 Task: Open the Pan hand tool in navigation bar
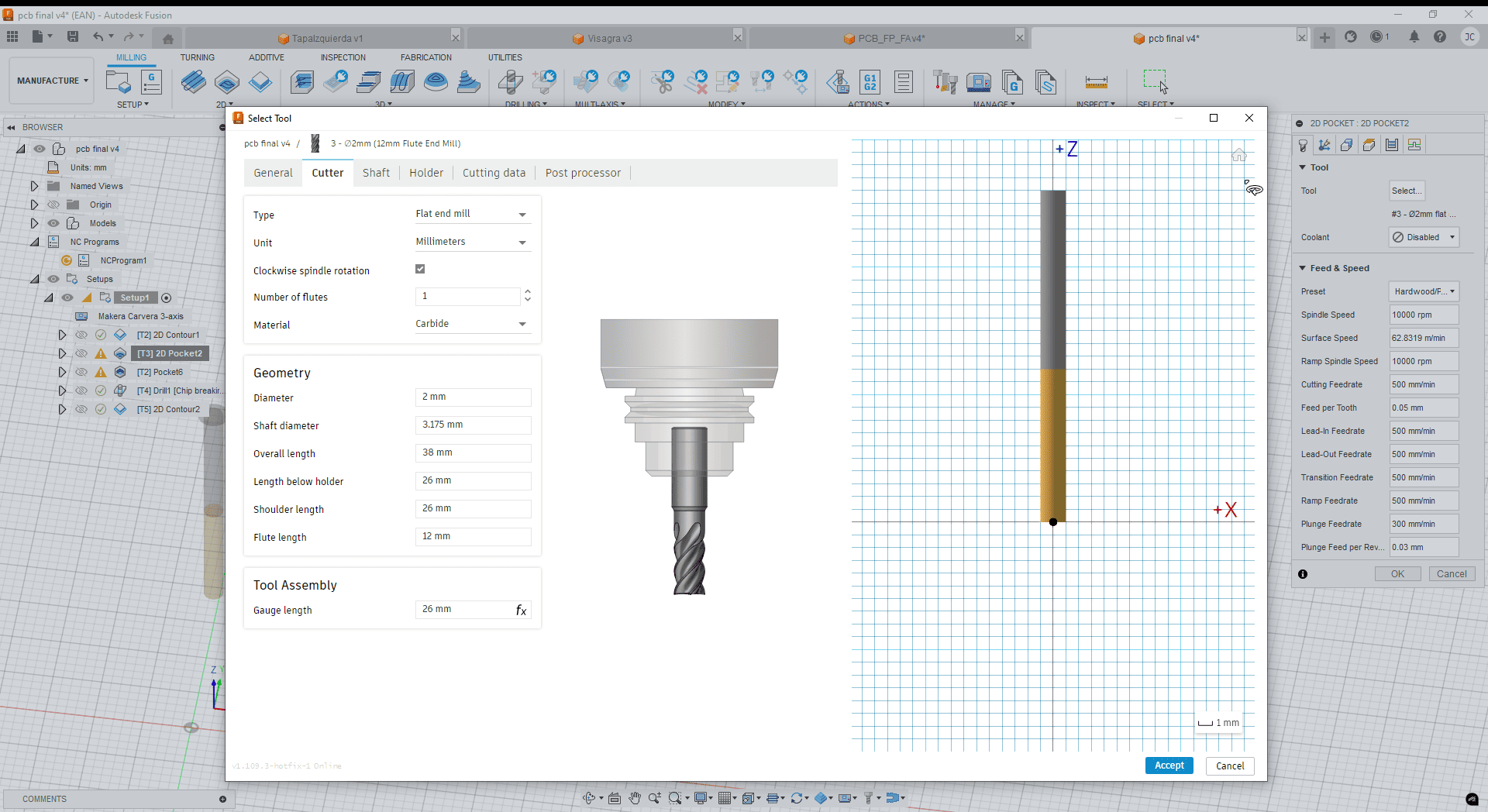(635, 798)
